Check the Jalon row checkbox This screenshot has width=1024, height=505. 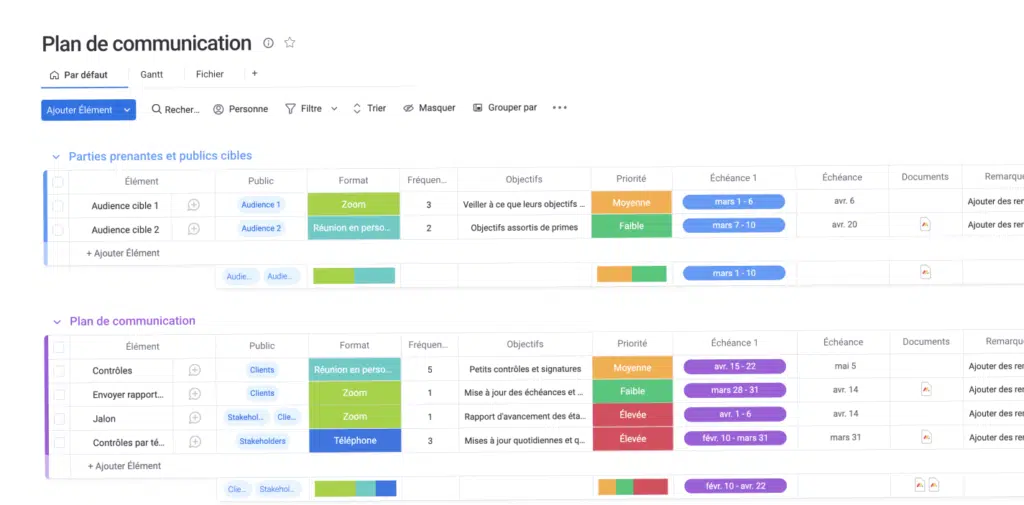(59, 418)
